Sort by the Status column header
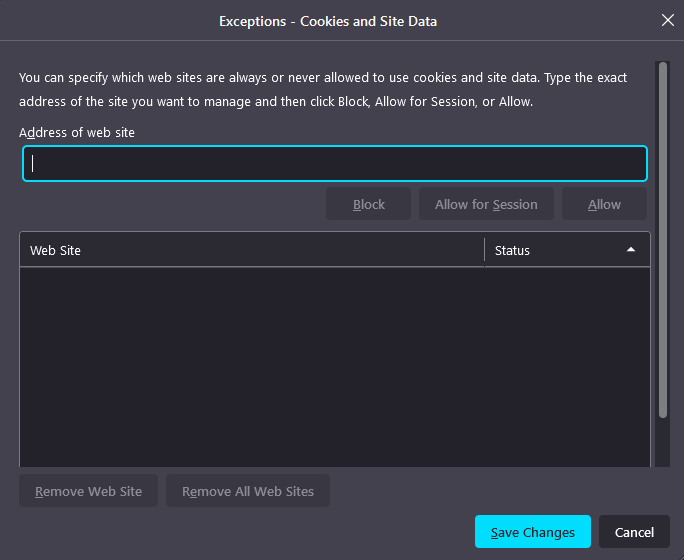 click(567, 250)
